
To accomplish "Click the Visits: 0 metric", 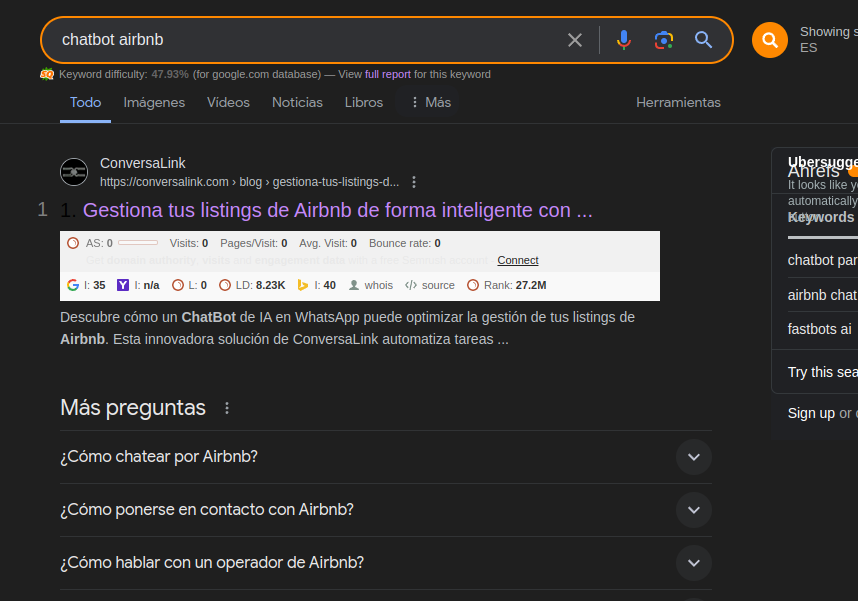I will (189, 243).
